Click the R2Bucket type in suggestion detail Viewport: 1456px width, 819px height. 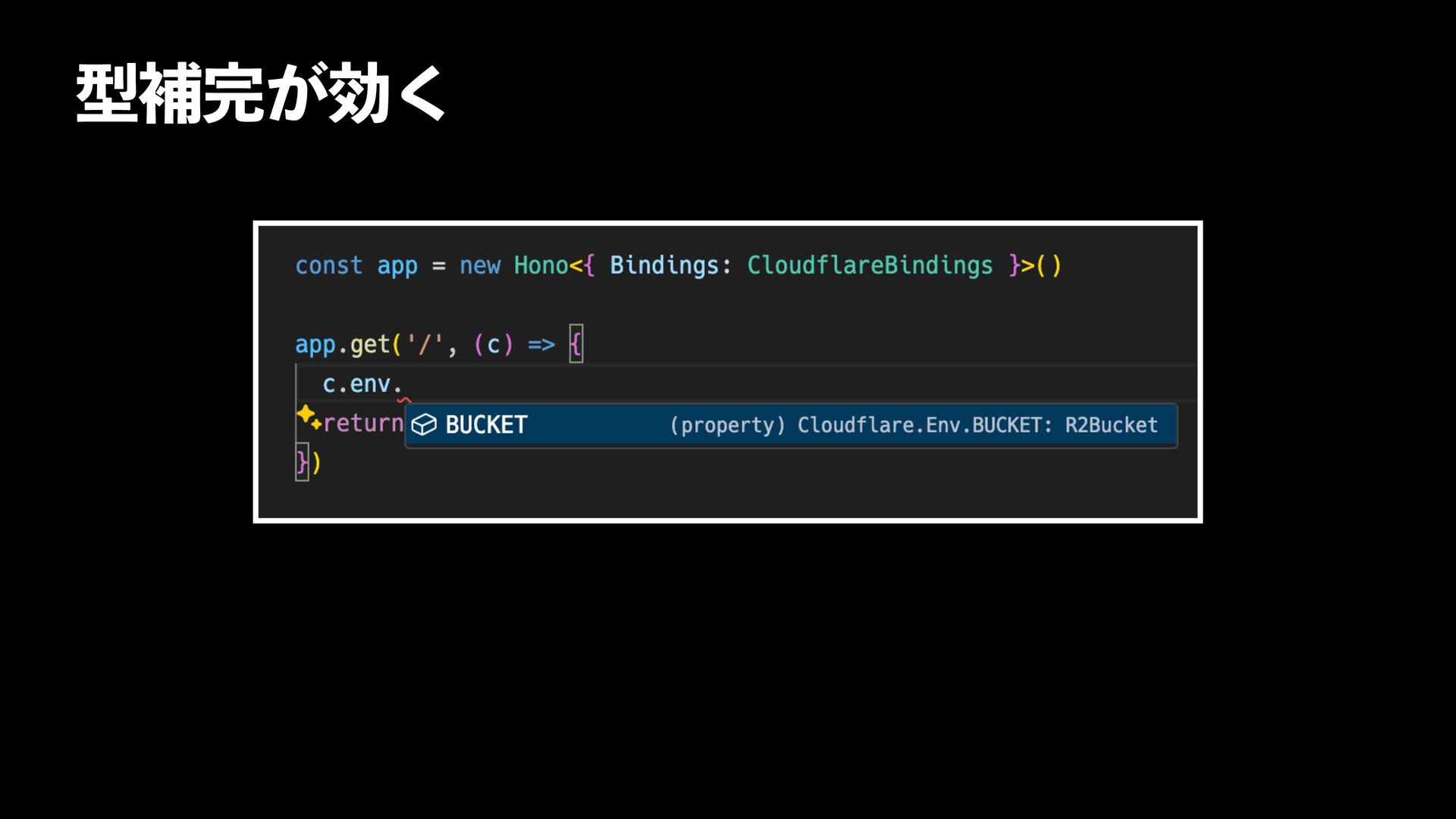tap(1111, 425)
